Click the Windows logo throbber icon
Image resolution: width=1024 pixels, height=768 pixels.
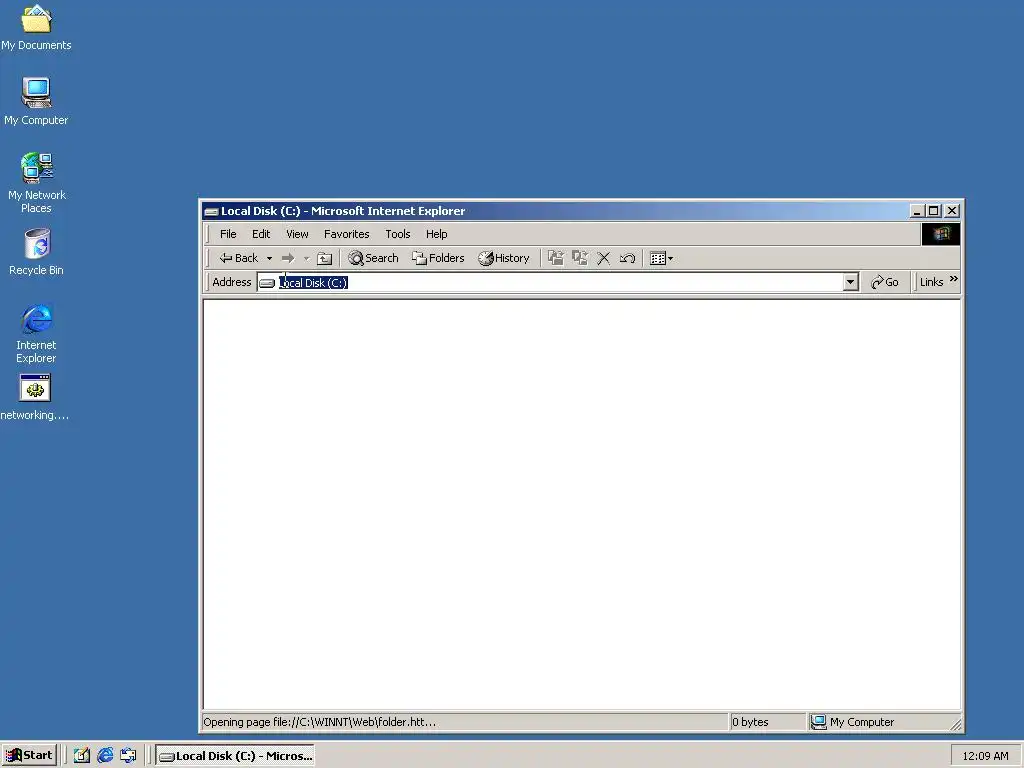(x=940, y=234)
